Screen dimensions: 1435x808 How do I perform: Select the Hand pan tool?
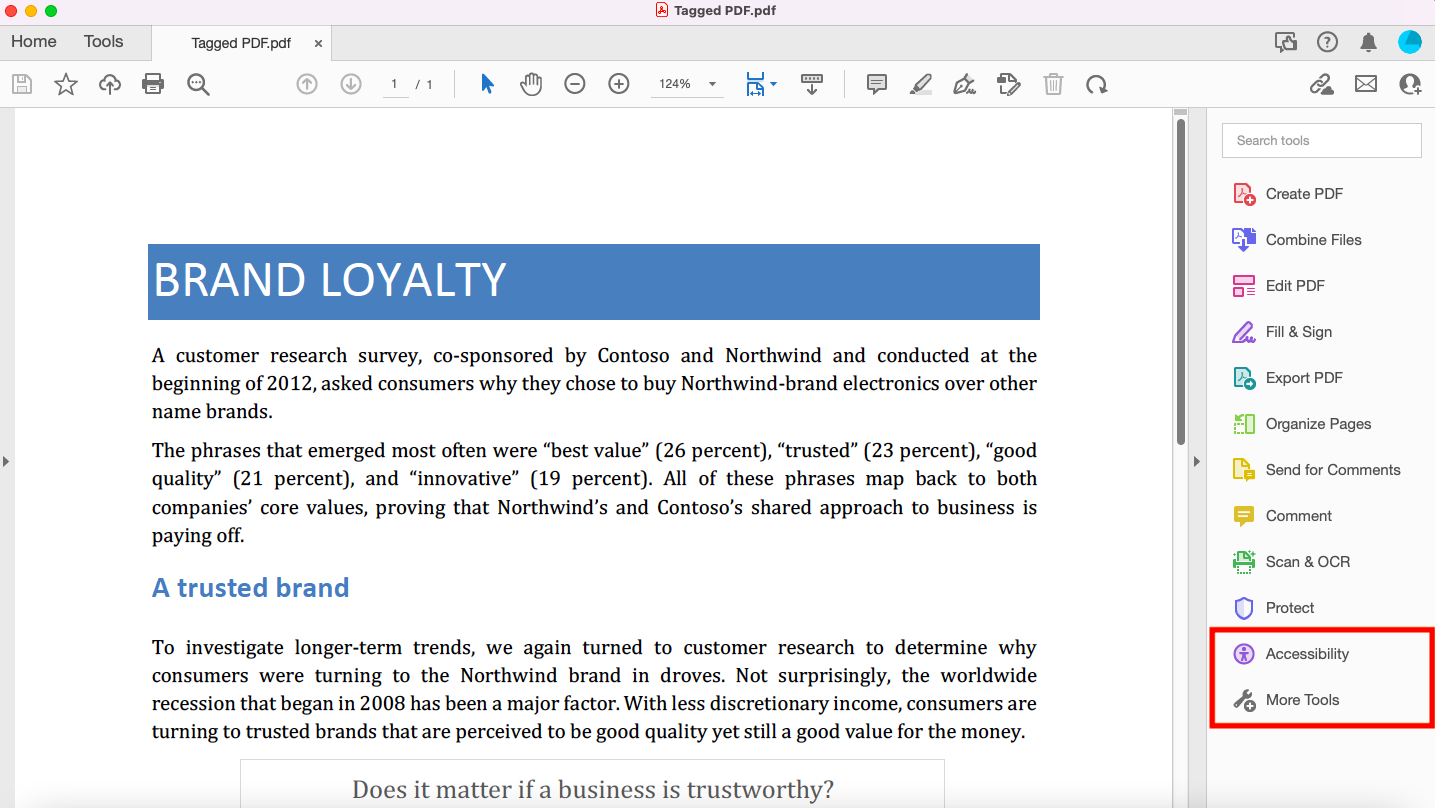click(x=531, y=85)
